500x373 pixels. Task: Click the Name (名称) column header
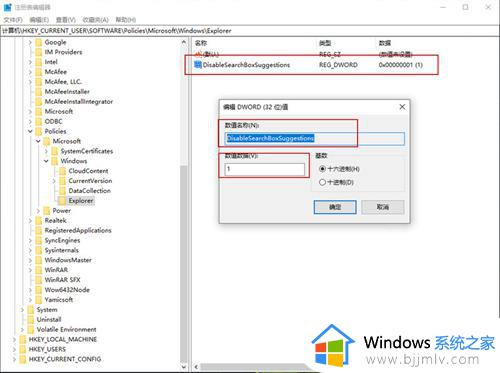pyautogui.click(x=201, y=43)
